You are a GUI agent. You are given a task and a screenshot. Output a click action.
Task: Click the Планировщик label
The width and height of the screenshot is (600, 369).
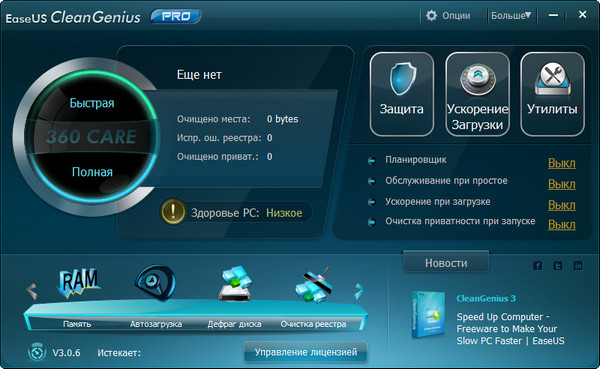pos(416,160)
